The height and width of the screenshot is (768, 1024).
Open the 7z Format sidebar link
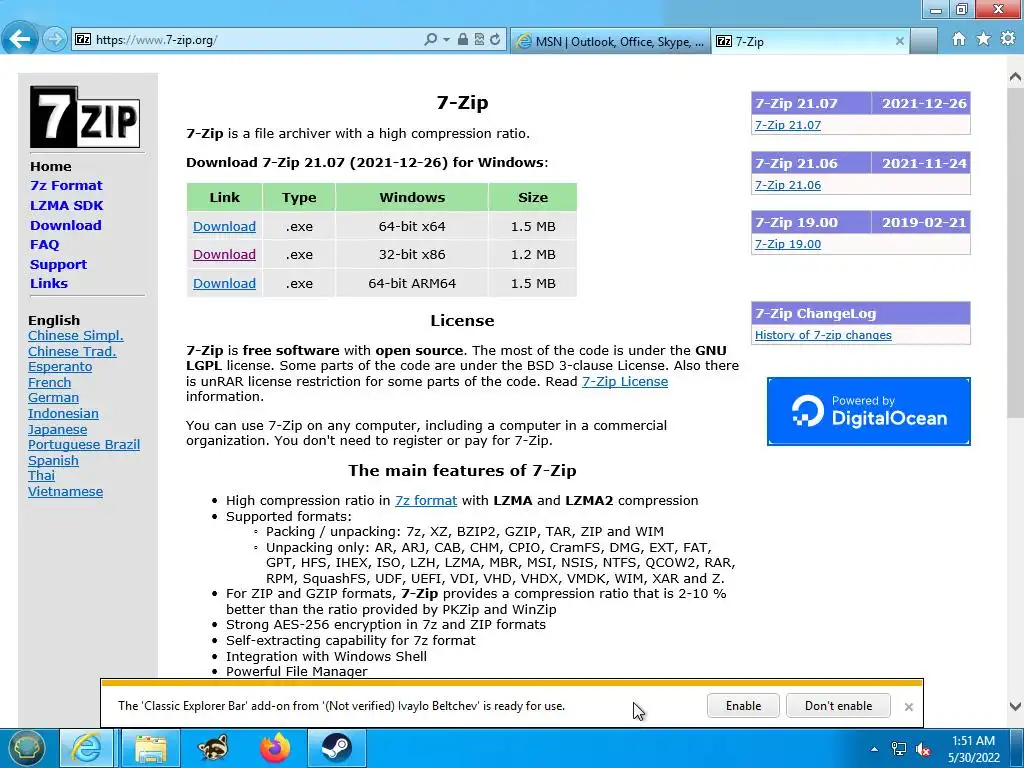coord(66,185)
